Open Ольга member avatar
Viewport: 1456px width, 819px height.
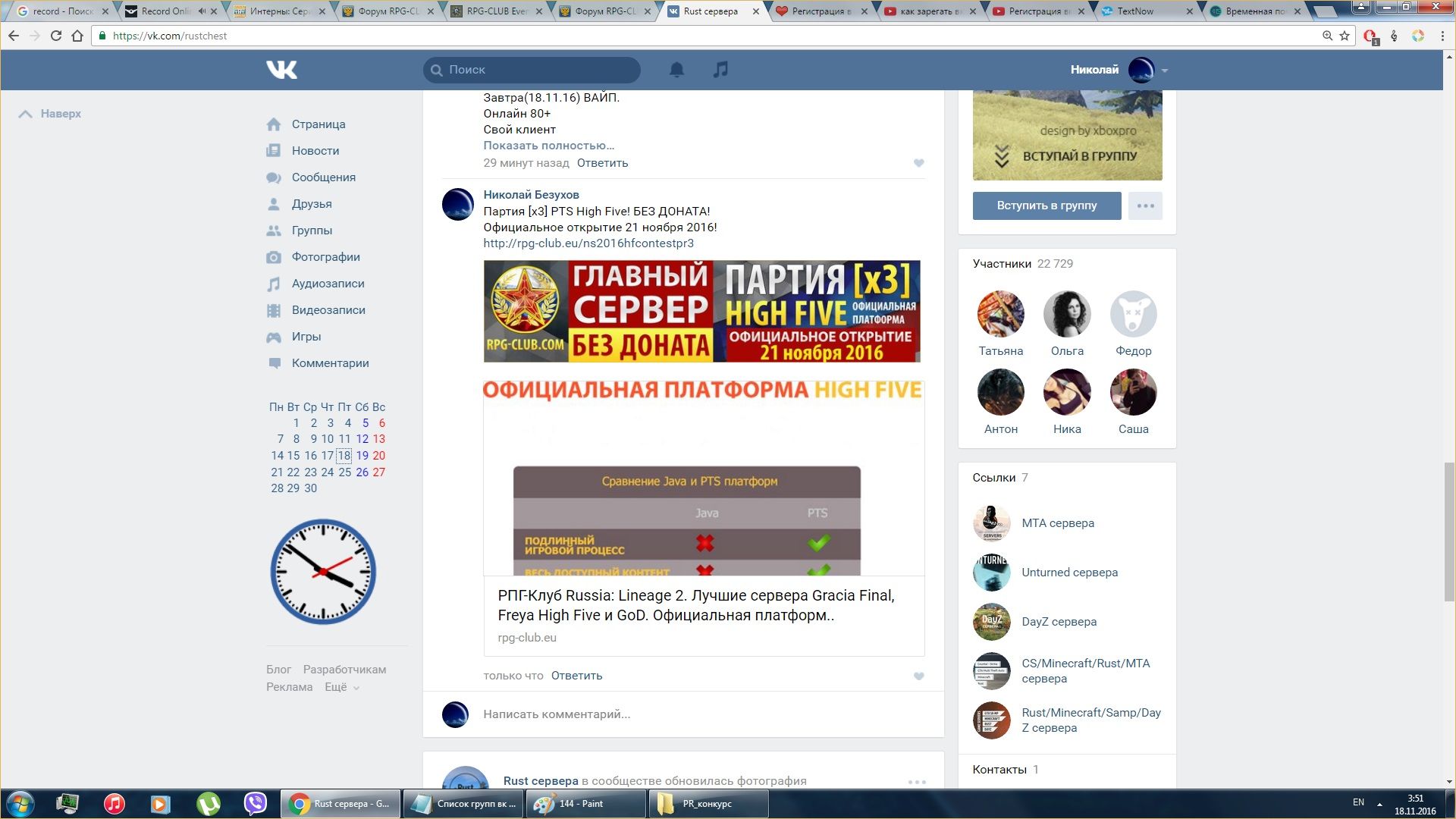click(x=1067, y=314)
